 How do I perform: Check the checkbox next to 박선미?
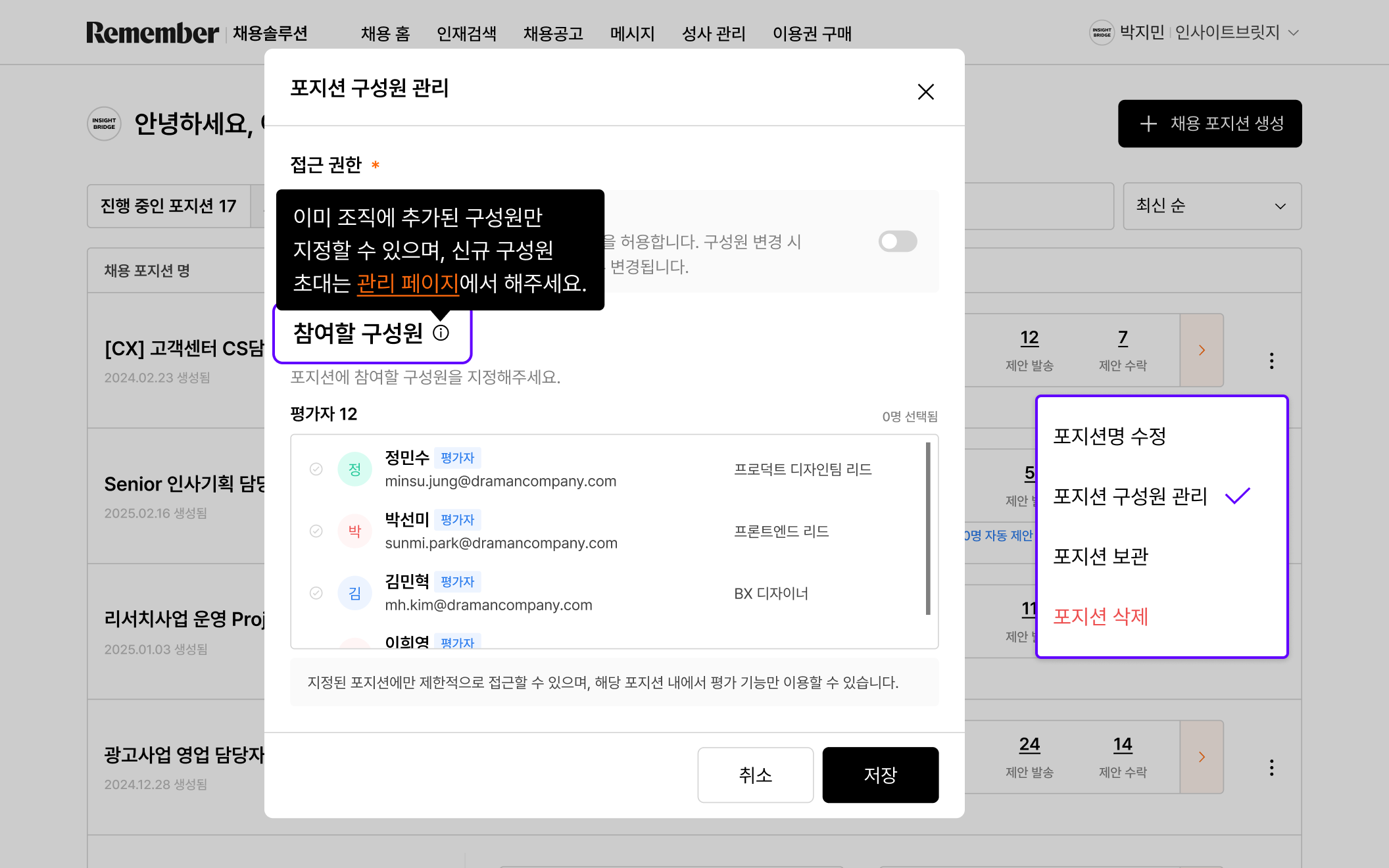point(316,531)
